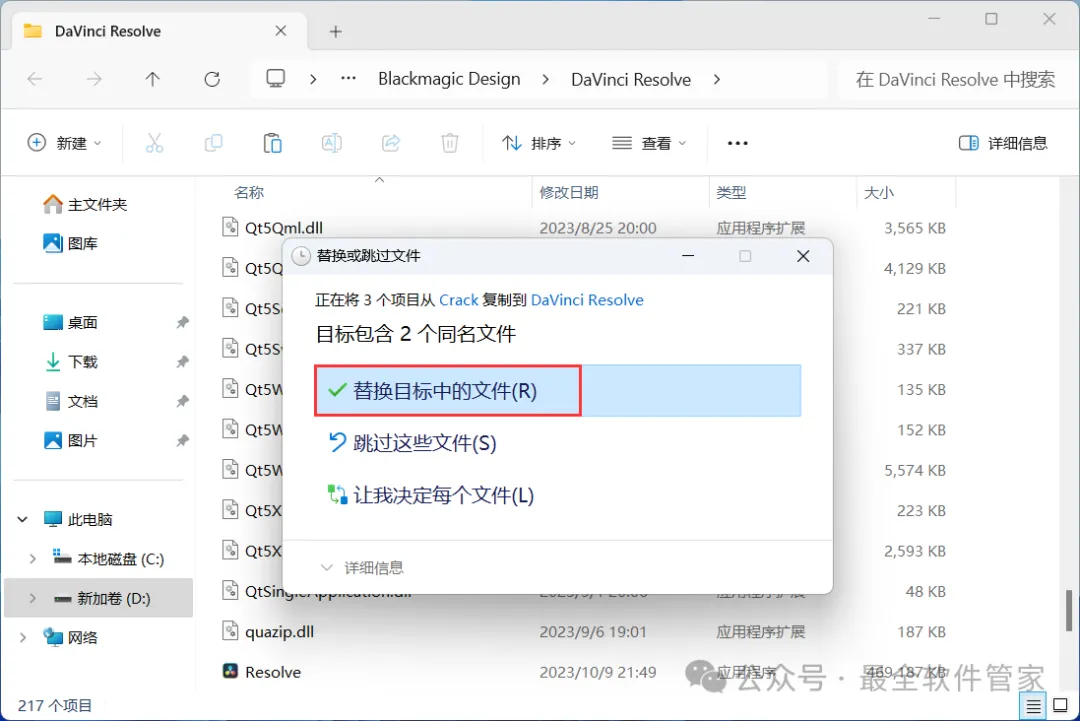This screenshot has height=721, width=1080.
Task: Unpin 桌面 using its pin icon
Action: click(182, 322)
